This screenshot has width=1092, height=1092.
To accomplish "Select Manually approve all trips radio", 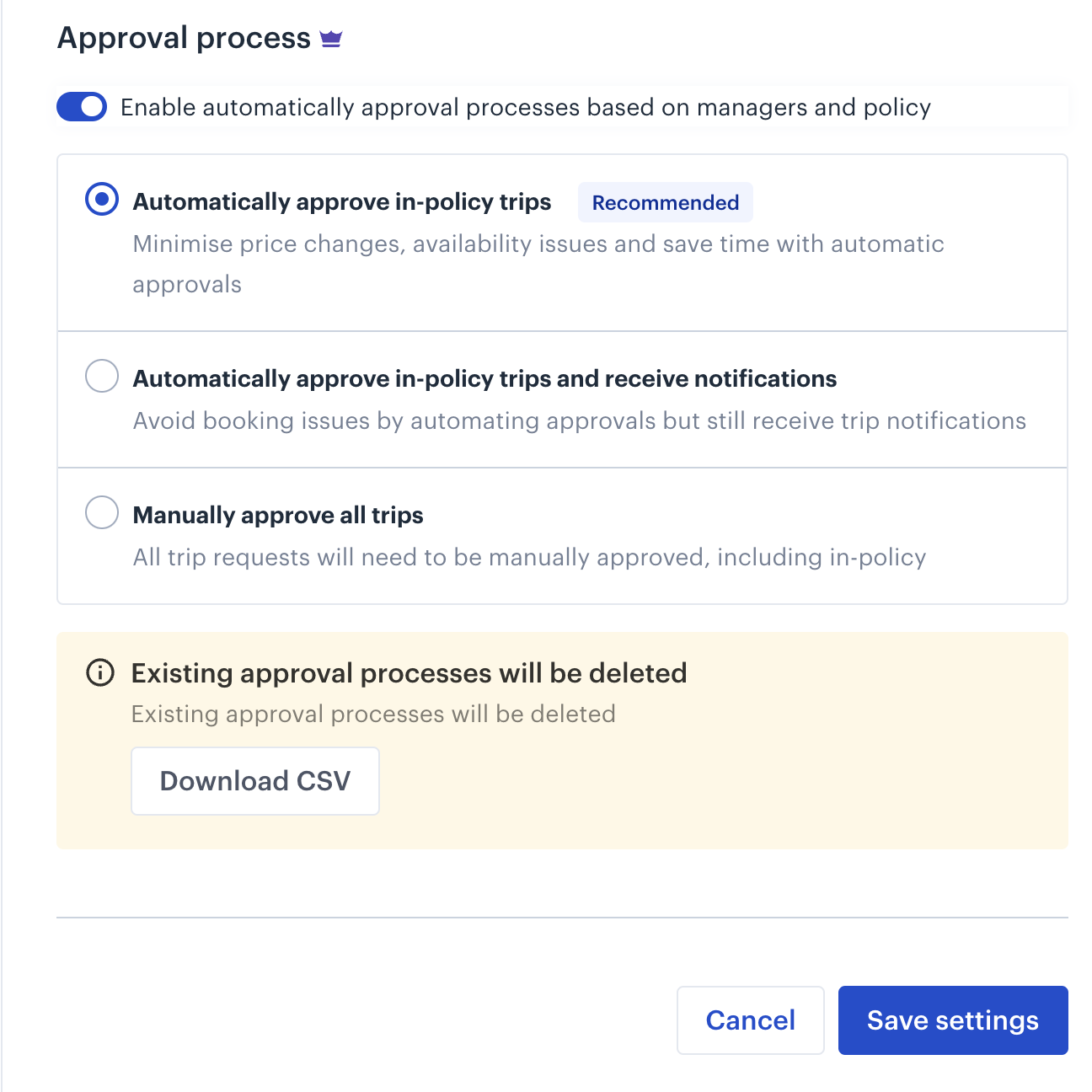I will [102, 512].
